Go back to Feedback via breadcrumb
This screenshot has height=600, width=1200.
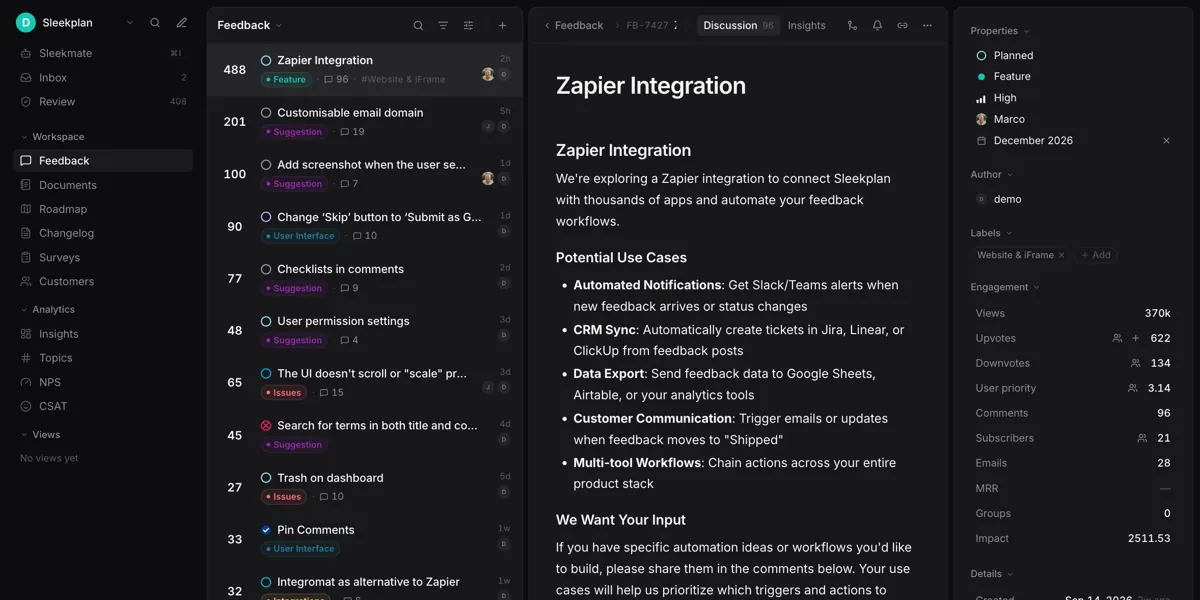(x=574, y=25)
